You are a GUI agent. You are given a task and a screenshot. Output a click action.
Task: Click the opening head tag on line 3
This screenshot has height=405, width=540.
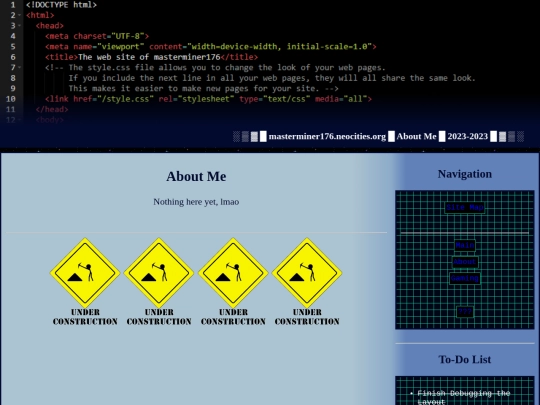50,25
